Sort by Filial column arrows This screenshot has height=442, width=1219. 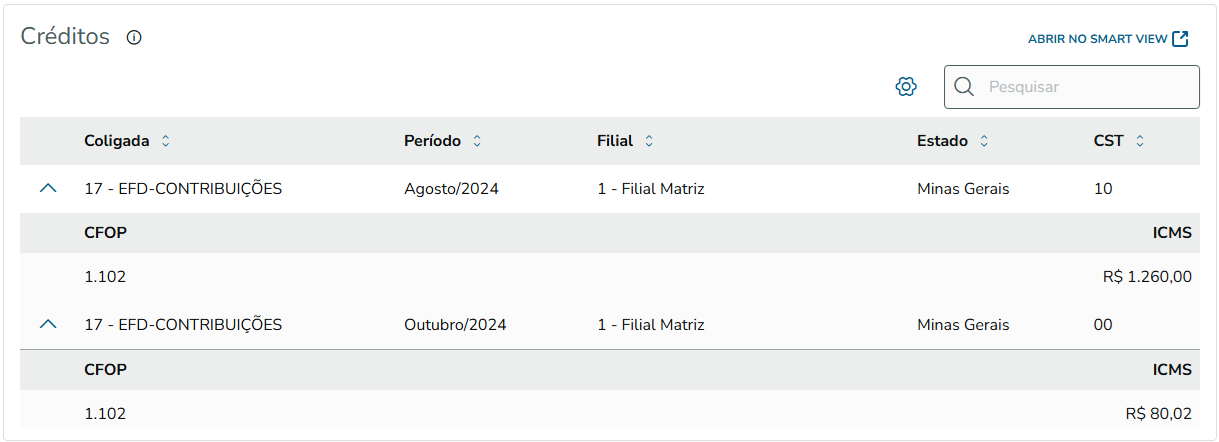(x=649, y=141)
